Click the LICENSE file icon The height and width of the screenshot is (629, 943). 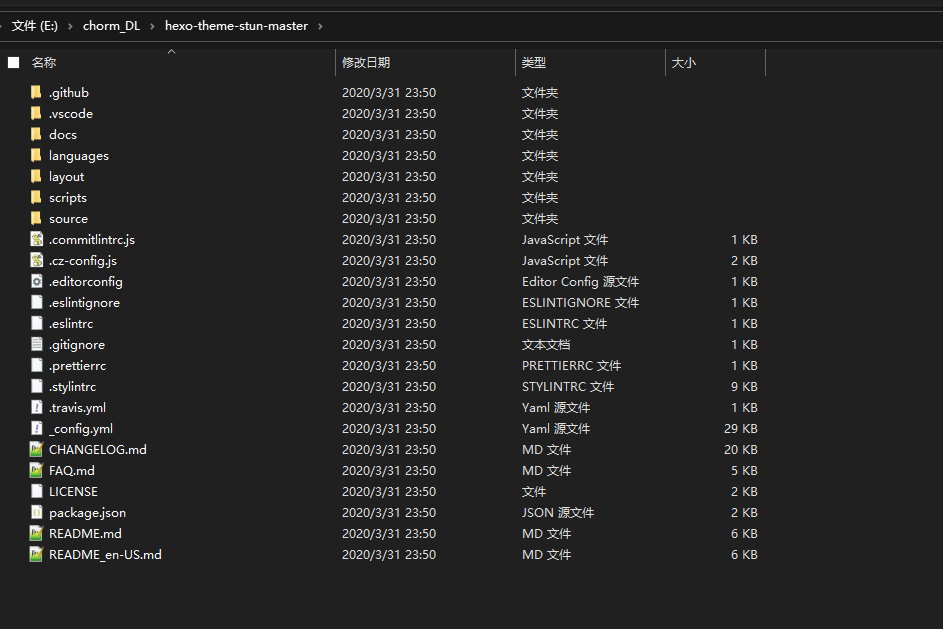[37, 492]
